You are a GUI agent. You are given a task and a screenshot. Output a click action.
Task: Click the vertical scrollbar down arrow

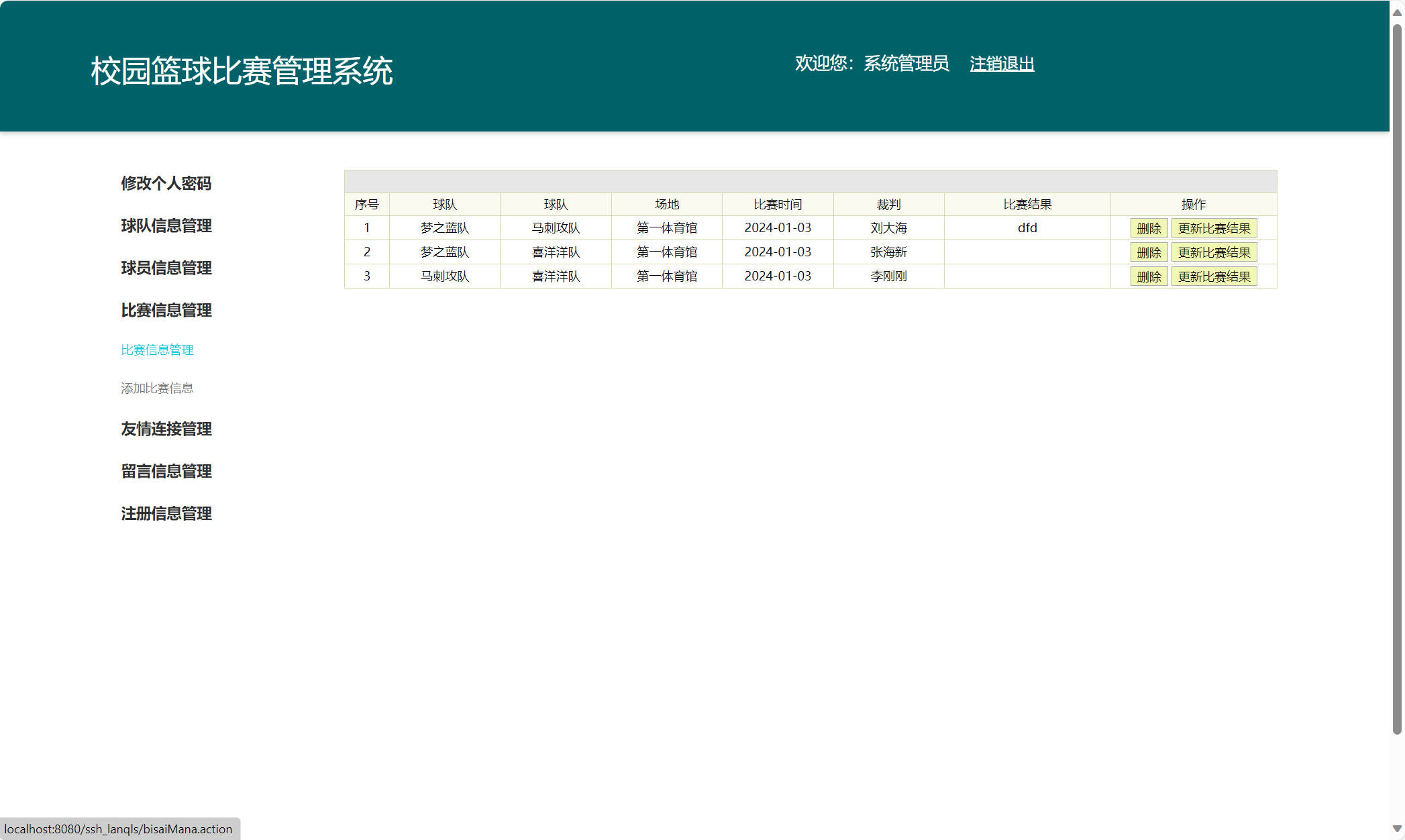point(1398,829)
